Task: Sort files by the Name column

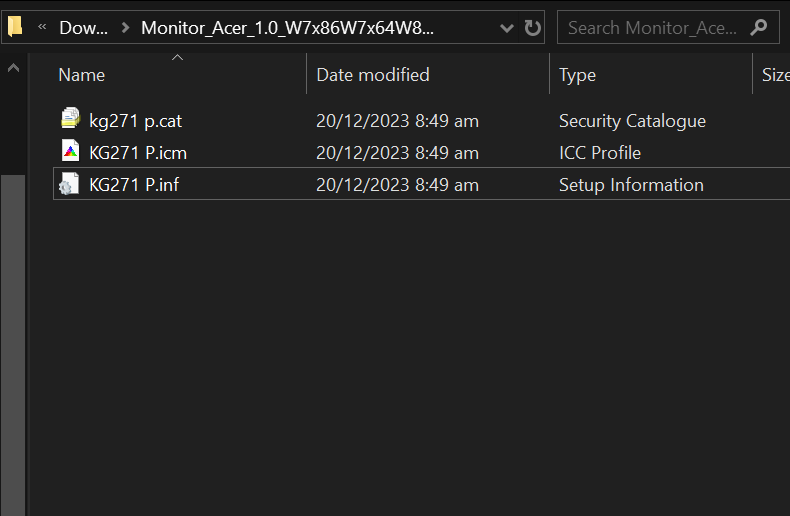Action: click(x=82, y=75)
